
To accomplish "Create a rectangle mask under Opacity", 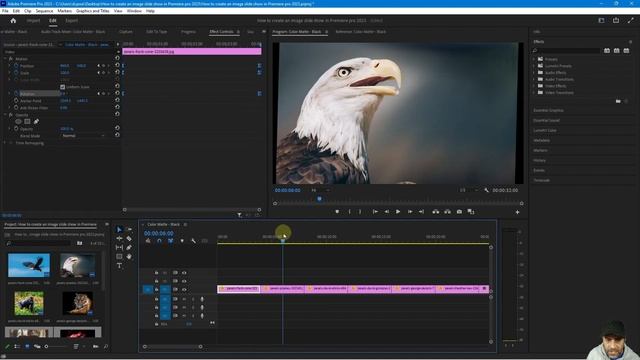I will point(27,121).
